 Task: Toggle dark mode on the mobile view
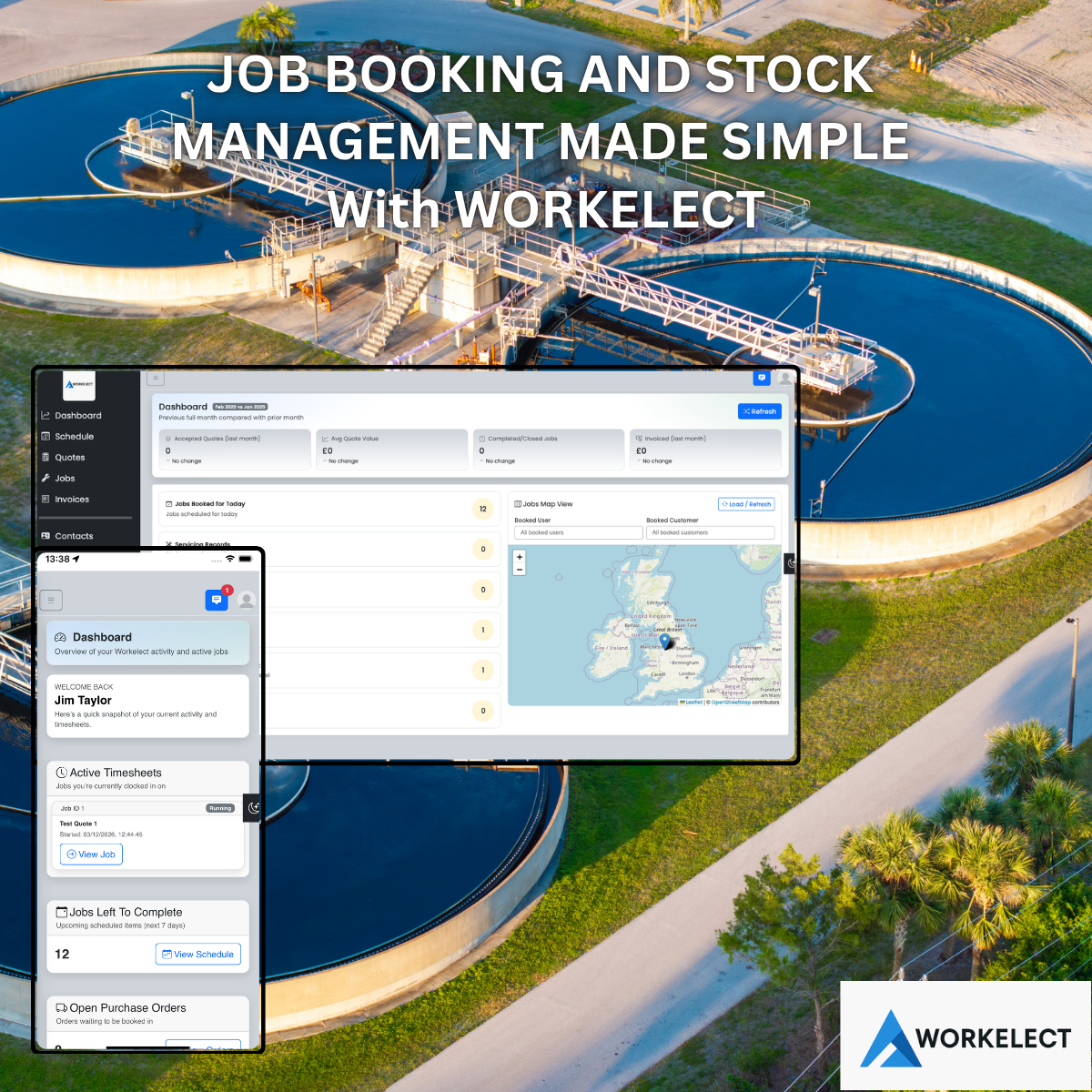(x=253, y=807)
